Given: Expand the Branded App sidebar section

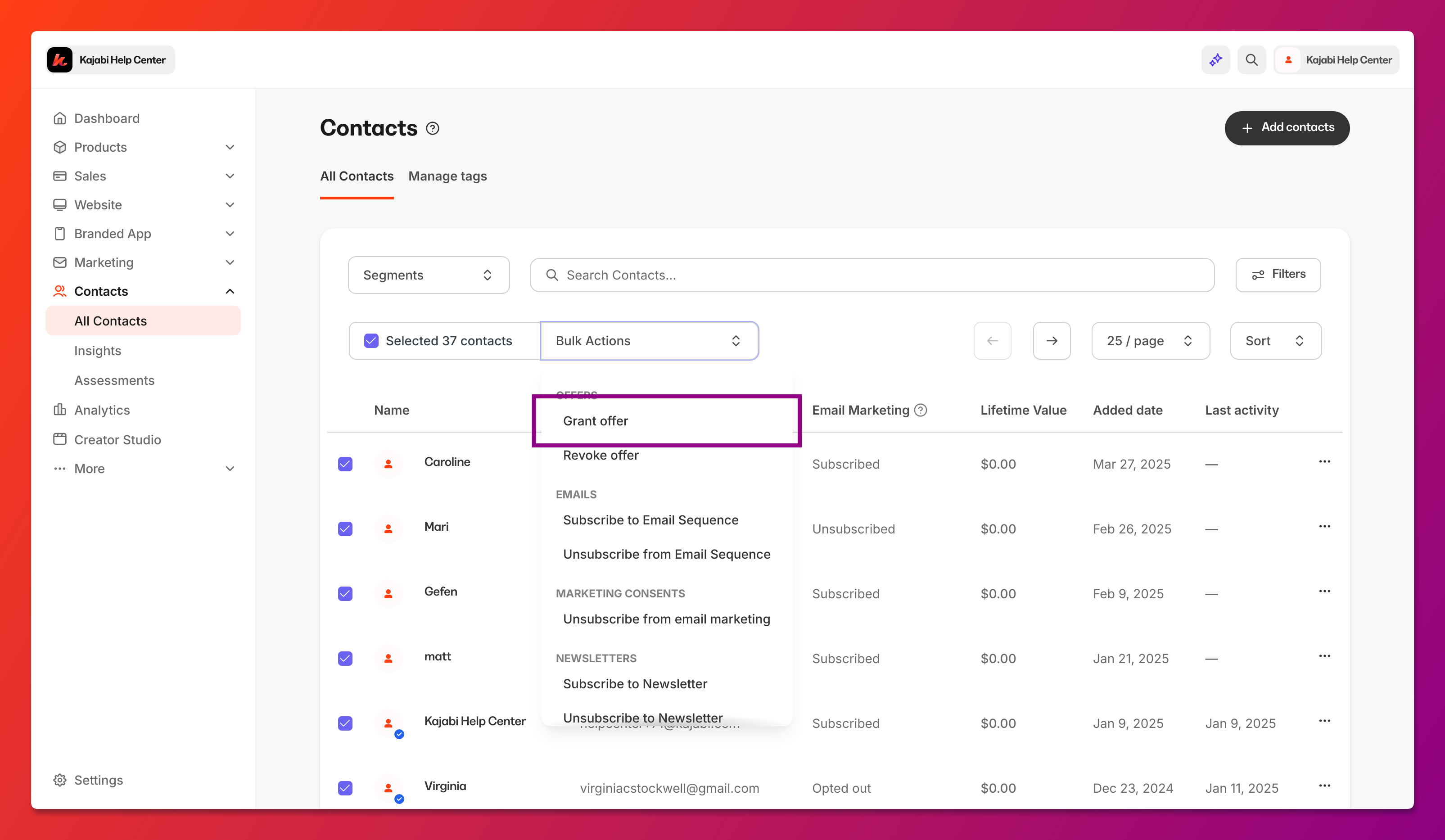Looking at the screenshot, I should (x=230, y=233).
